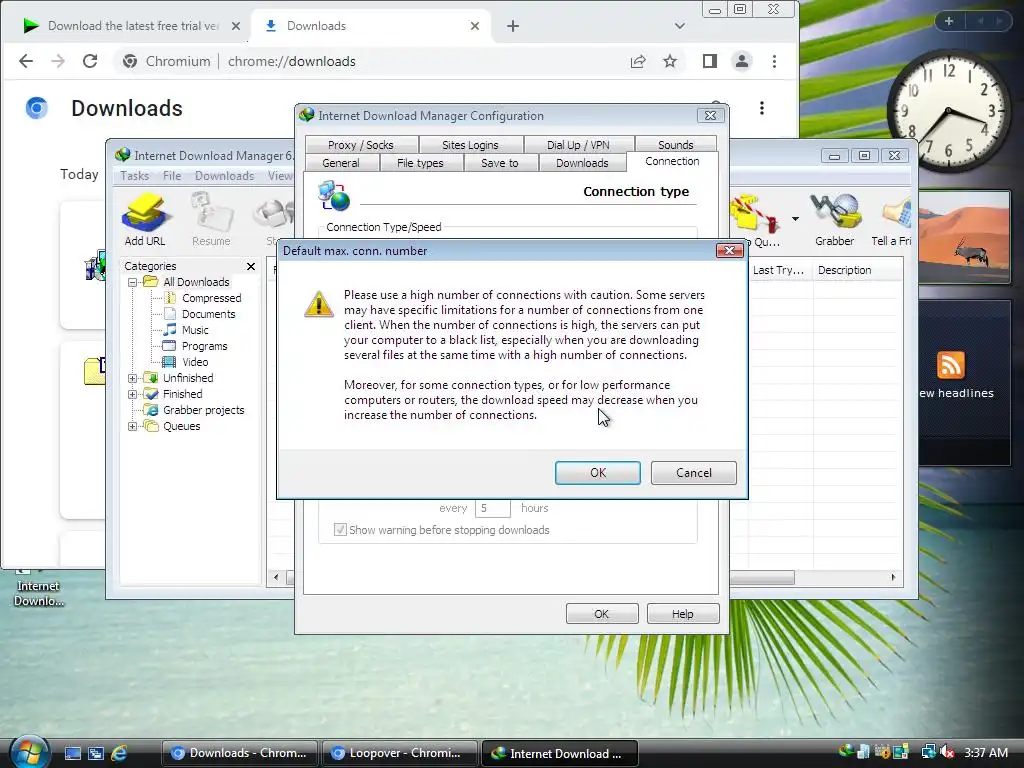Expand the Finished tree node
This screenshot has width=1024, height=768.
pyautogui.click(x=133, y=394)
